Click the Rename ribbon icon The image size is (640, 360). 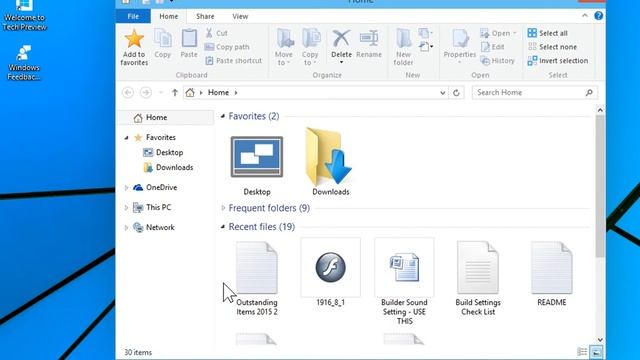click(x=369, y=38)
